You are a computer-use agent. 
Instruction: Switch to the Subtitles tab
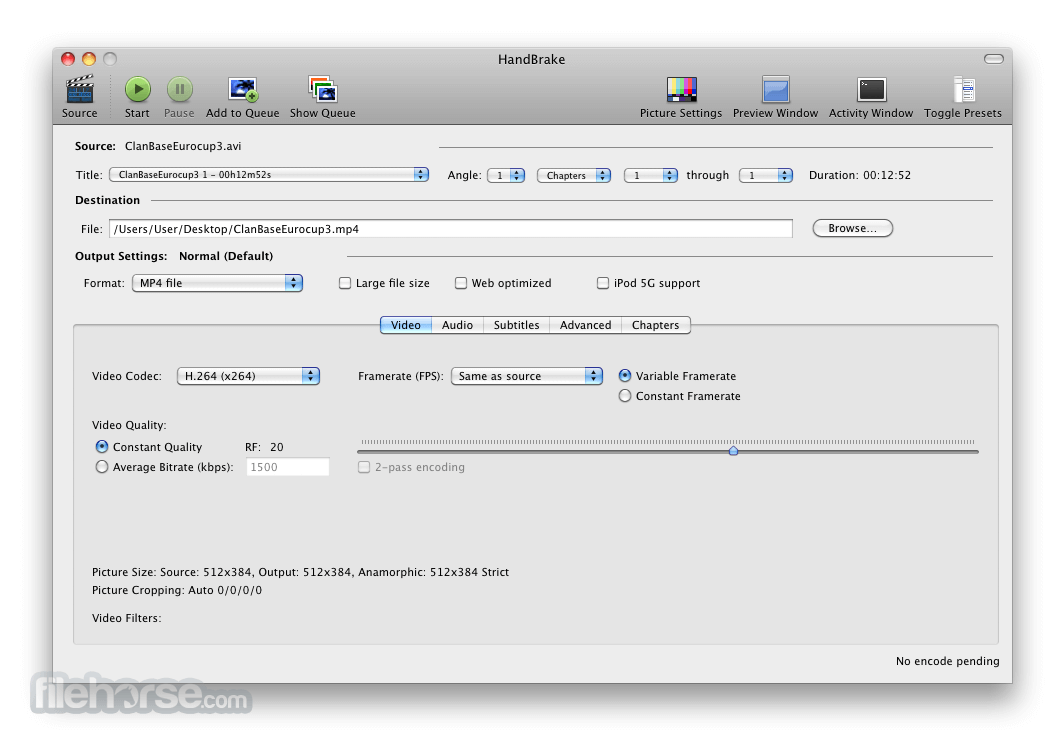coord(517,325)
